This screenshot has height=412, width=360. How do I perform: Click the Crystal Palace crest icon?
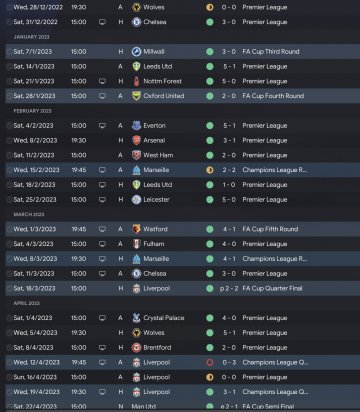pyautogui.click(x=136, y=318)
